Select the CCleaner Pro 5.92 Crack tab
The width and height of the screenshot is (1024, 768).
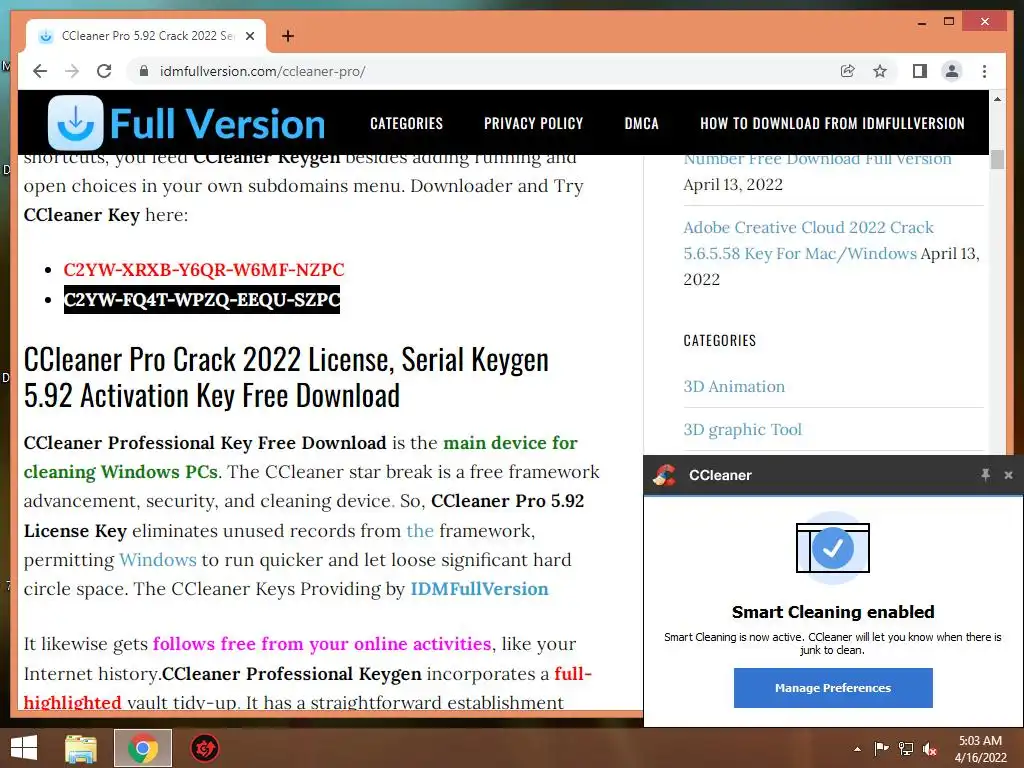point(146,36)
